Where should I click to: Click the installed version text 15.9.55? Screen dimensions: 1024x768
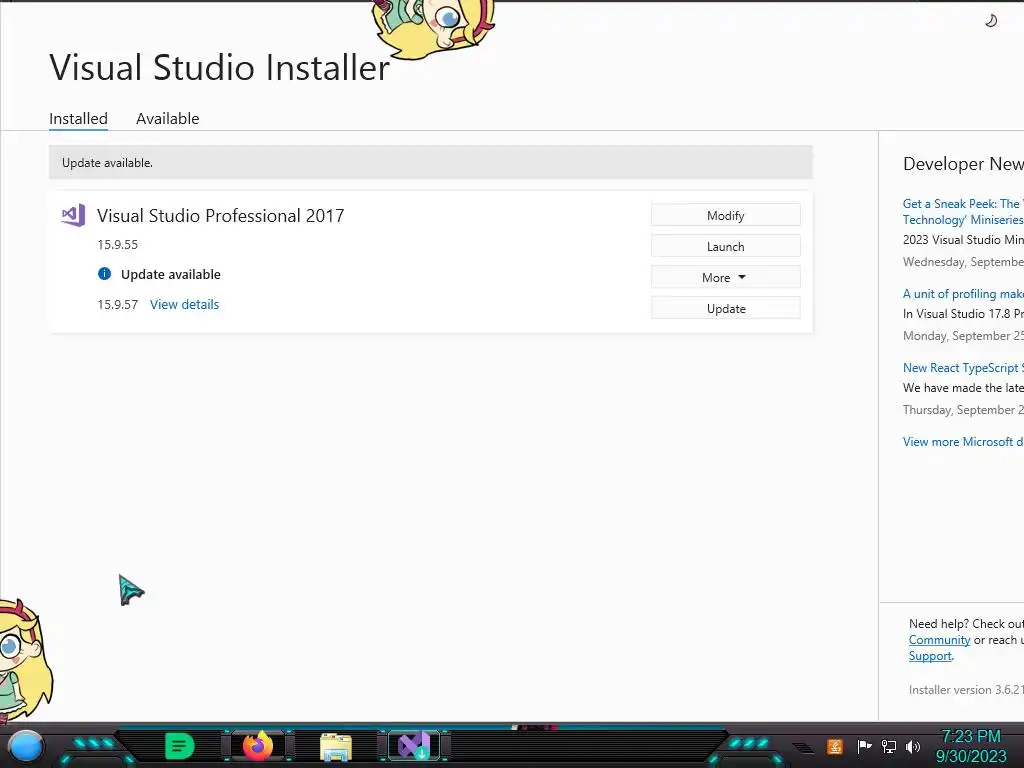118,244
